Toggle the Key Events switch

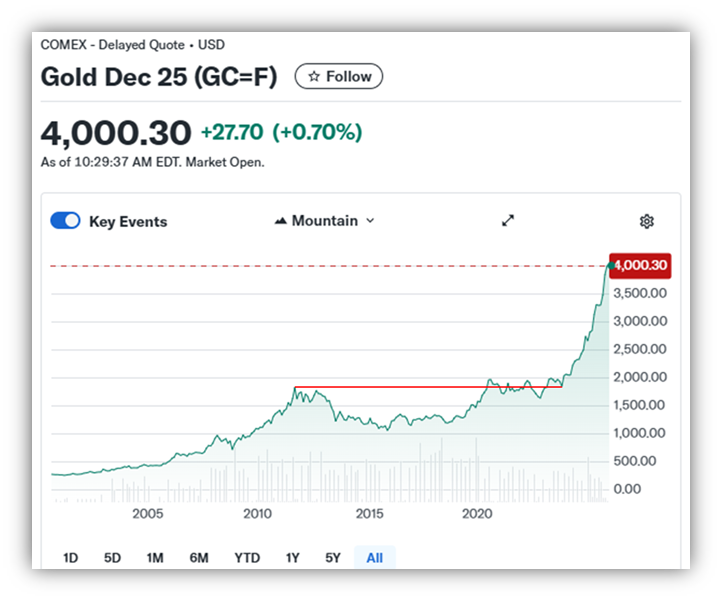pyautogui.click(x=66, y=221)
